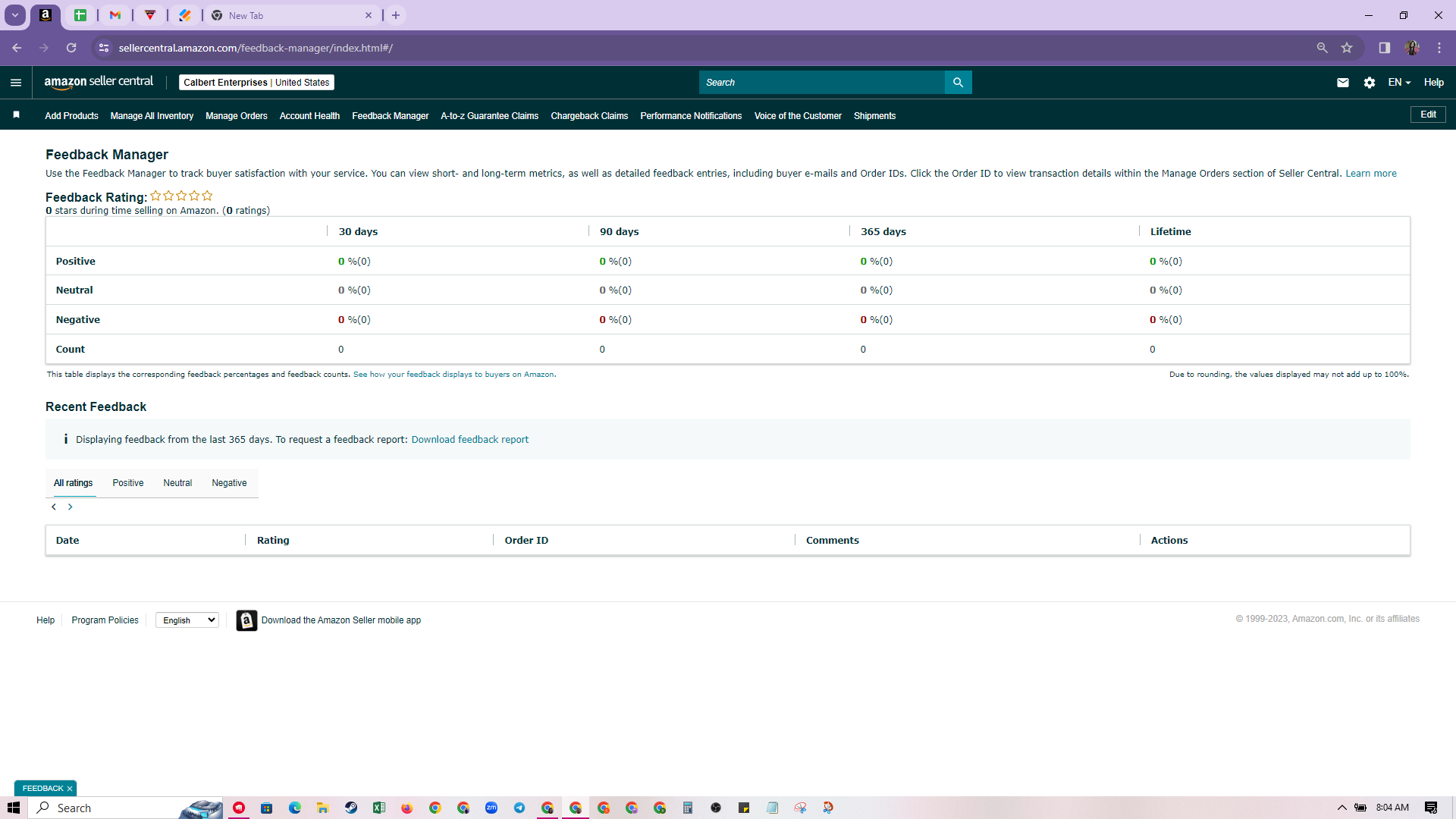Go to next feedback page arrow
This screenshot has width=1456, height=819.
(x=71, y=507)
